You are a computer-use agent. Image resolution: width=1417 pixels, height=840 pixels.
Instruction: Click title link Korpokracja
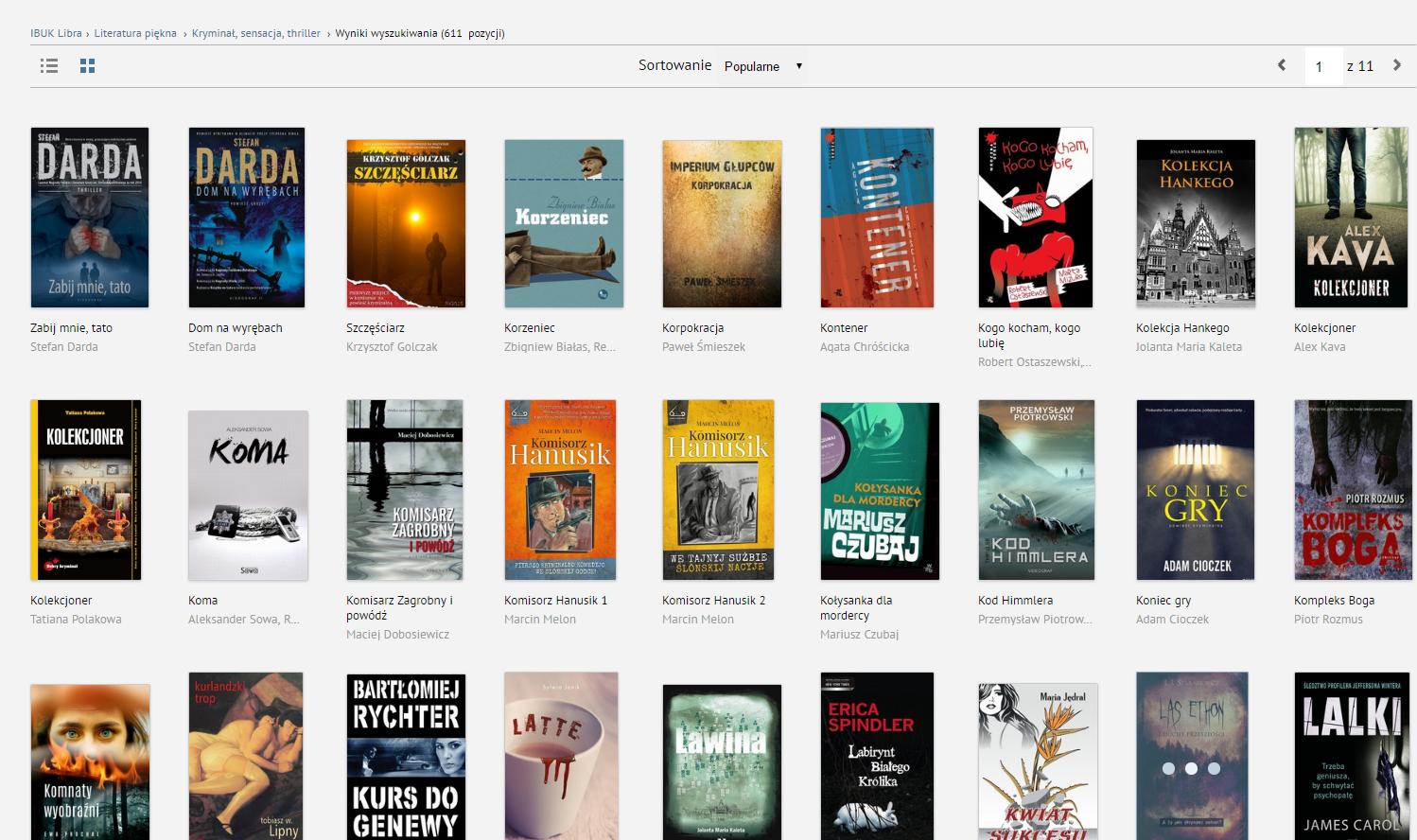pyautogui.click(x=693, y=328)
